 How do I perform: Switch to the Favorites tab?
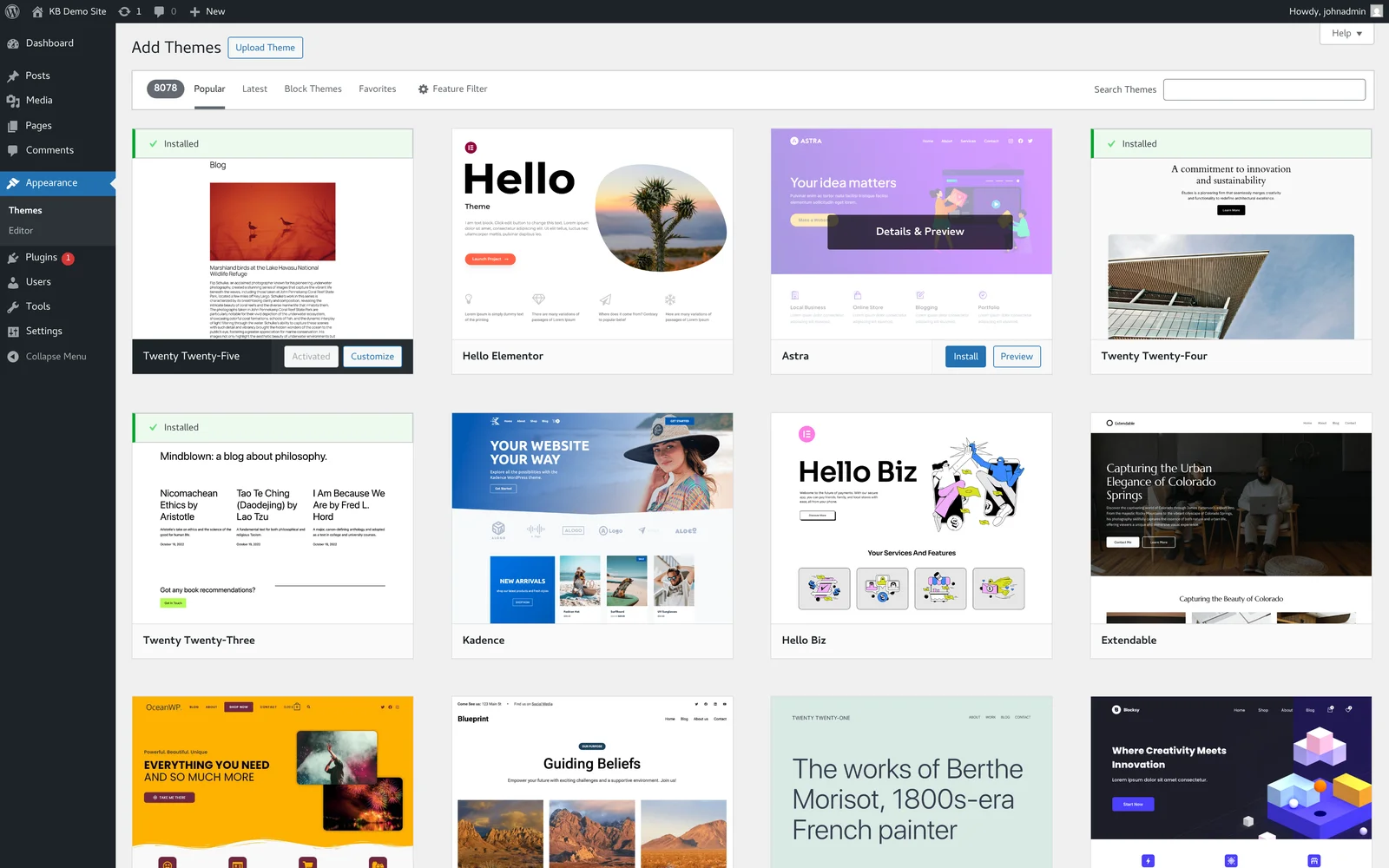point(377,89)
